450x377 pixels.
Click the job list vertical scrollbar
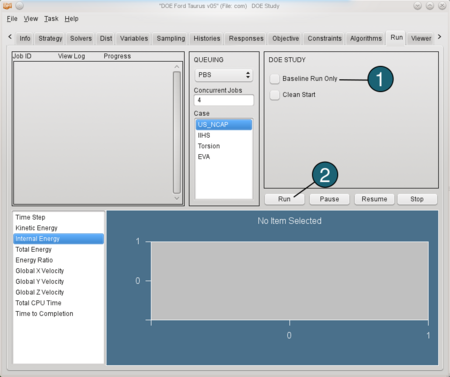pyautogui.click(x=177, y=132)
